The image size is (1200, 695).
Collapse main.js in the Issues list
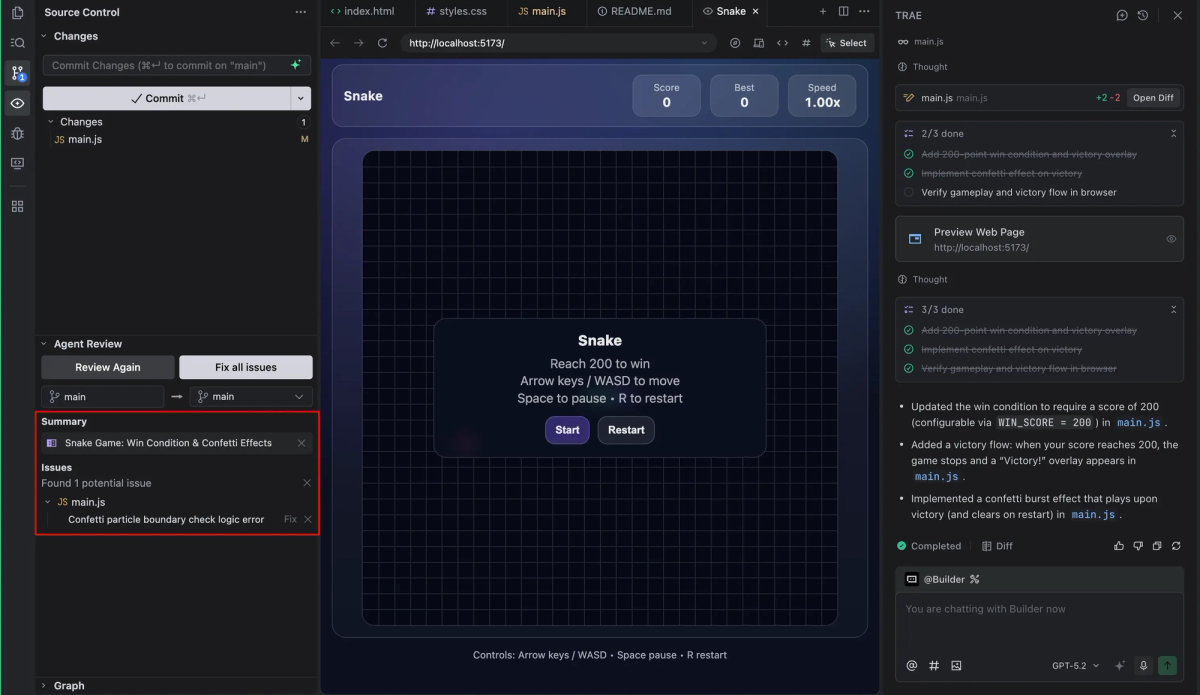coord(48,502)
